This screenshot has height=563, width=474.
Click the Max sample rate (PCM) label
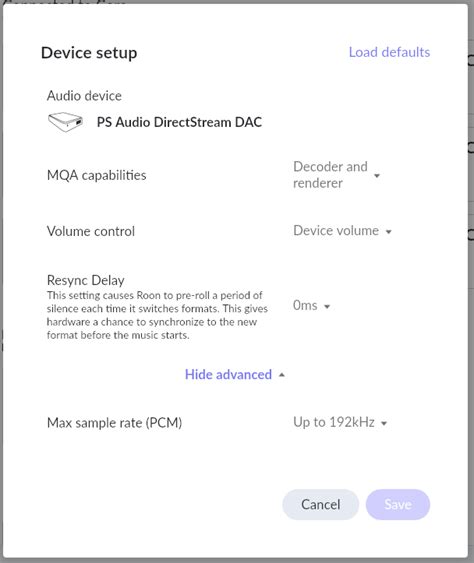(115, 423)
